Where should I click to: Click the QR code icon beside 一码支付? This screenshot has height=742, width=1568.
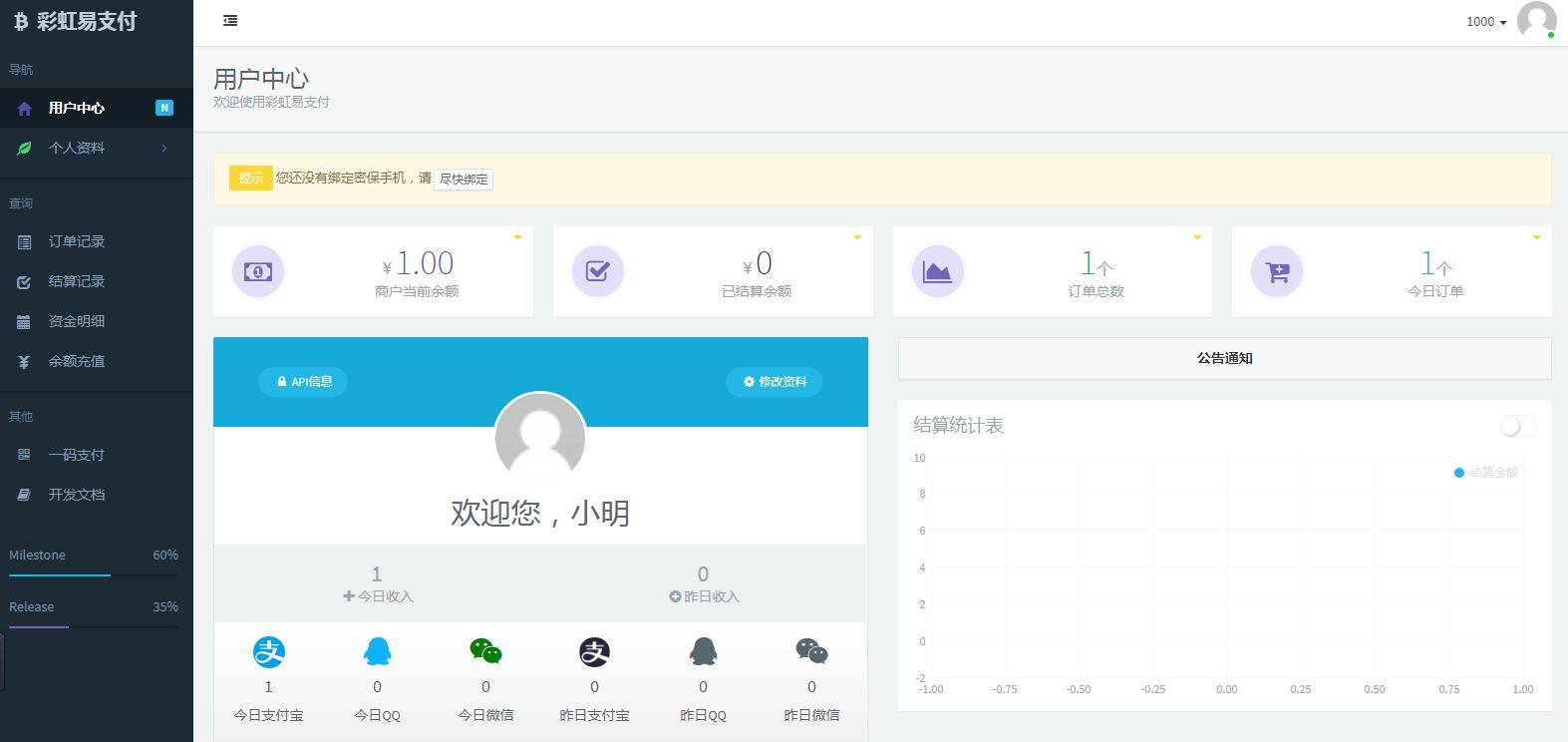click(x=24, y=455)
